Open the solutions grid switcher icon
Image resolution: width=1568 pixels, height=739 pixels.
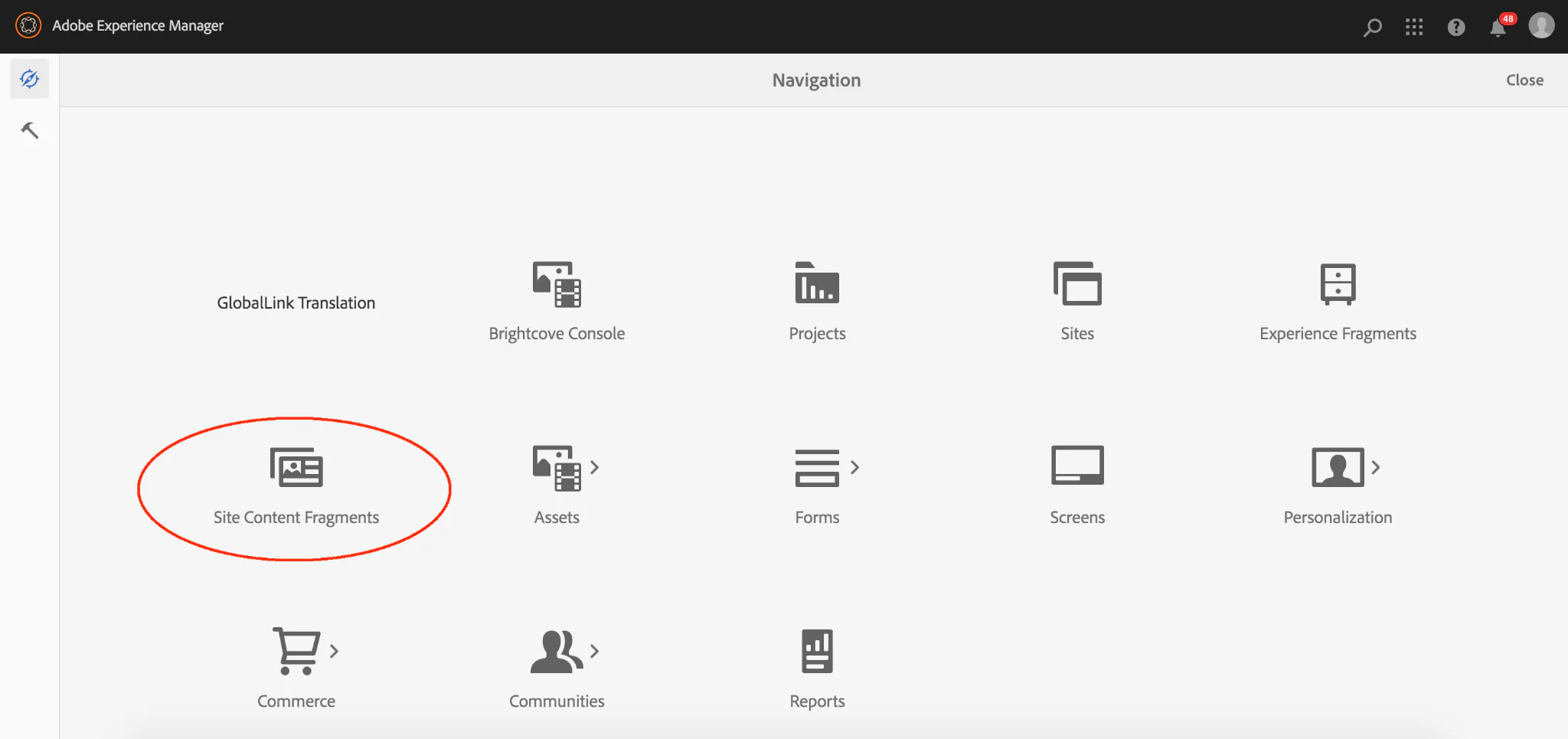pyautogui.click(x=1414, y=28)
